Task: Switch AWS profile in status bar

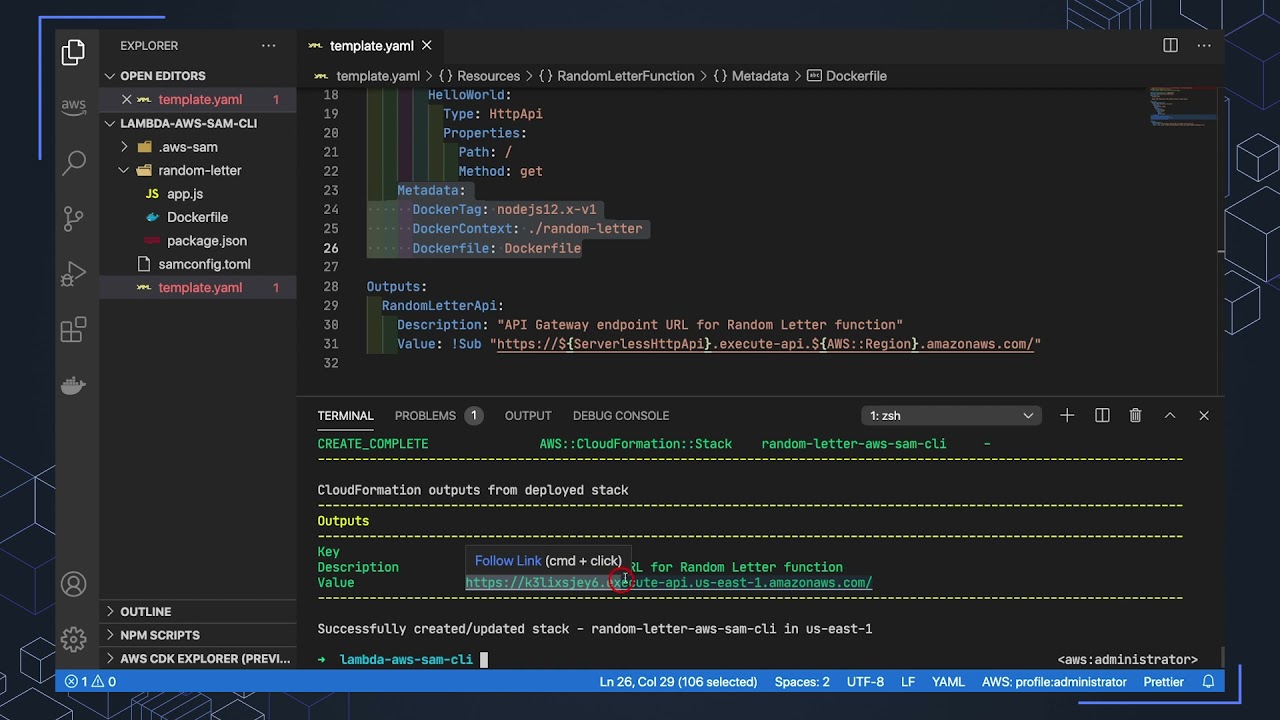Action: [x=1054, y=682]
